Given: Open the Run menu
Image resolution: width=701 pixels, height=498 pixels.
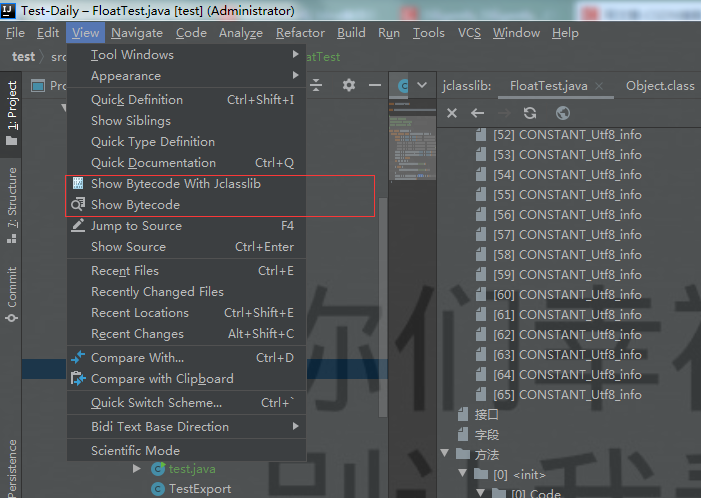Looking at the screenshot, I should tap(389, 33).
